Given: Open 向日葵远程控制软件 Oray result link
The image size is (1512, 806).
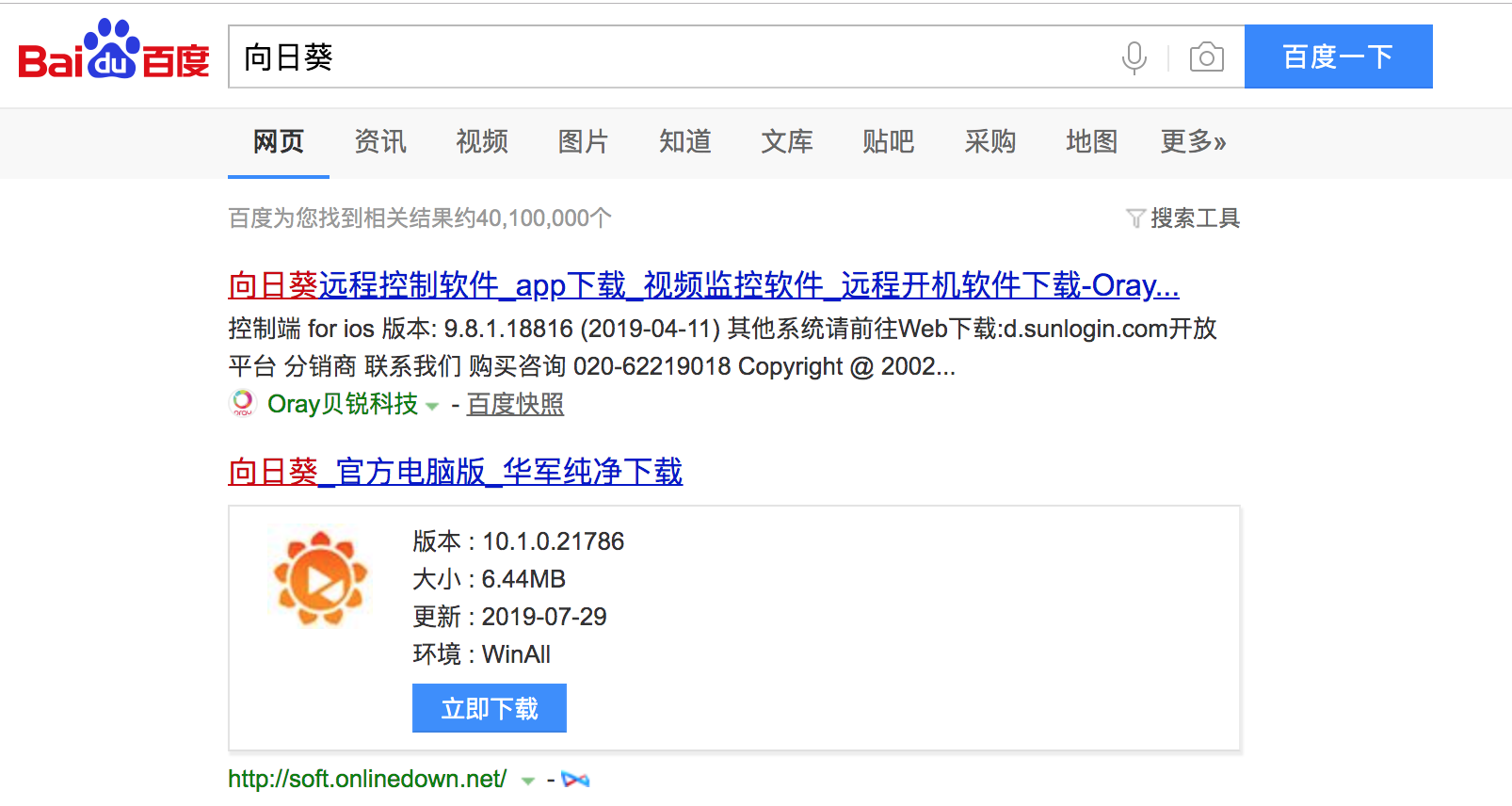Looking at the screenshot, I should [703, 285].
